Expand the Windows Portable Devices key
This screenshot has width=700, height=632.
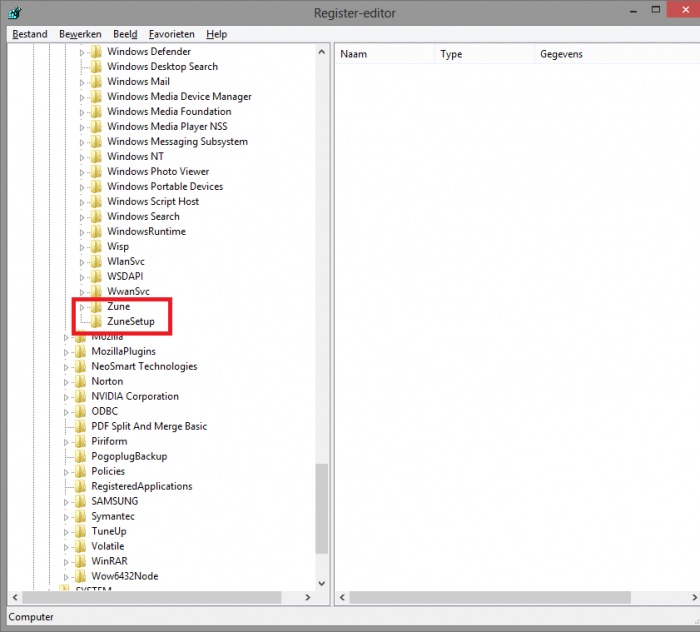click(82, 187)
